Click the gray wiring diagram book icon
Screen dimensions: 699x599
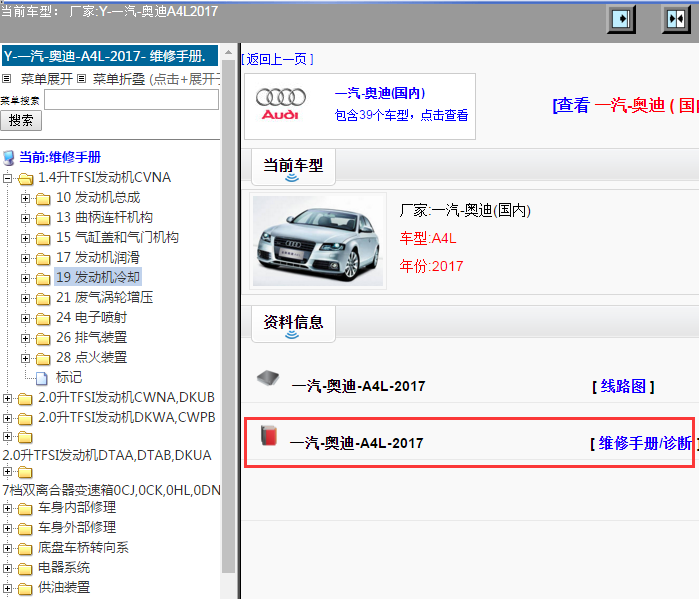pos(268,378)
